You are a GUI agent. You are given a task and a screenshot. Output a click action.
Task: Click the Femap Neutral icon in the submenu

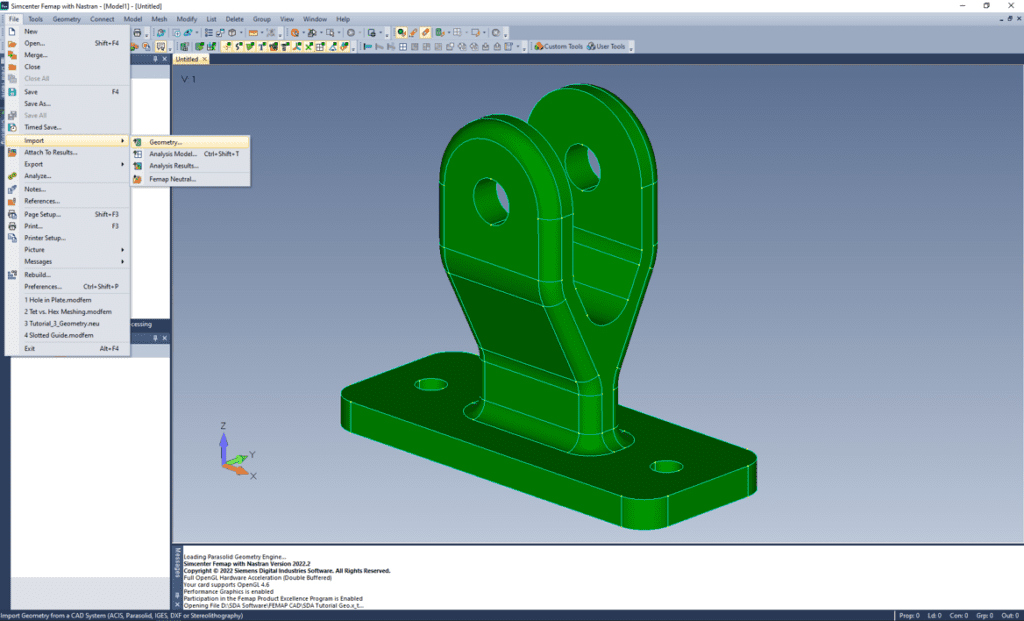137,179
